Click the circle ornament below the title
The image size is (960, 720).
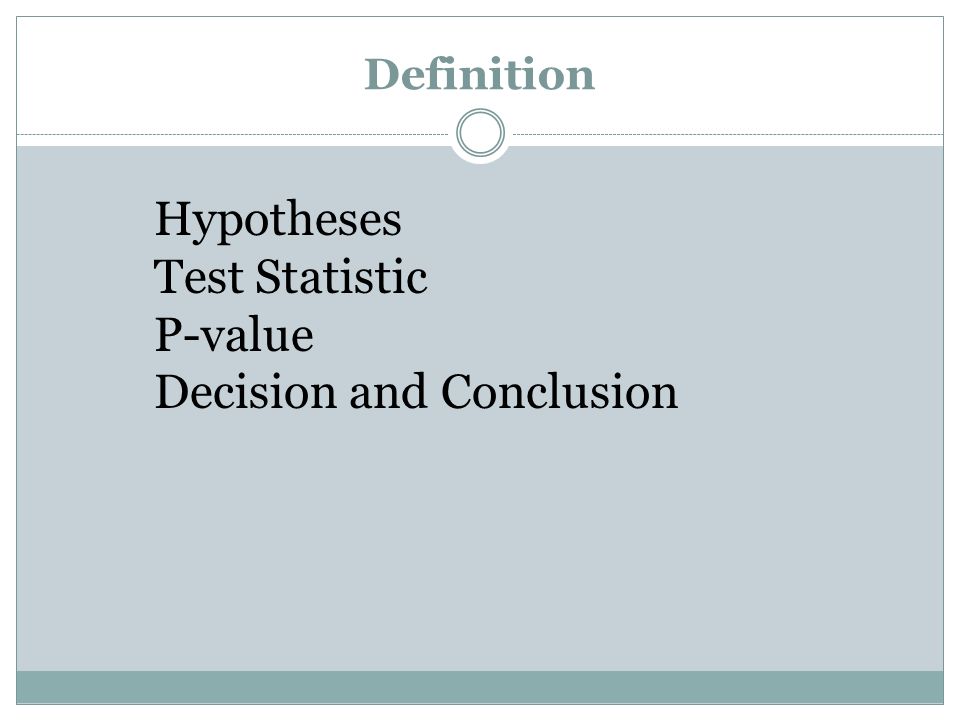pos(481,133)
